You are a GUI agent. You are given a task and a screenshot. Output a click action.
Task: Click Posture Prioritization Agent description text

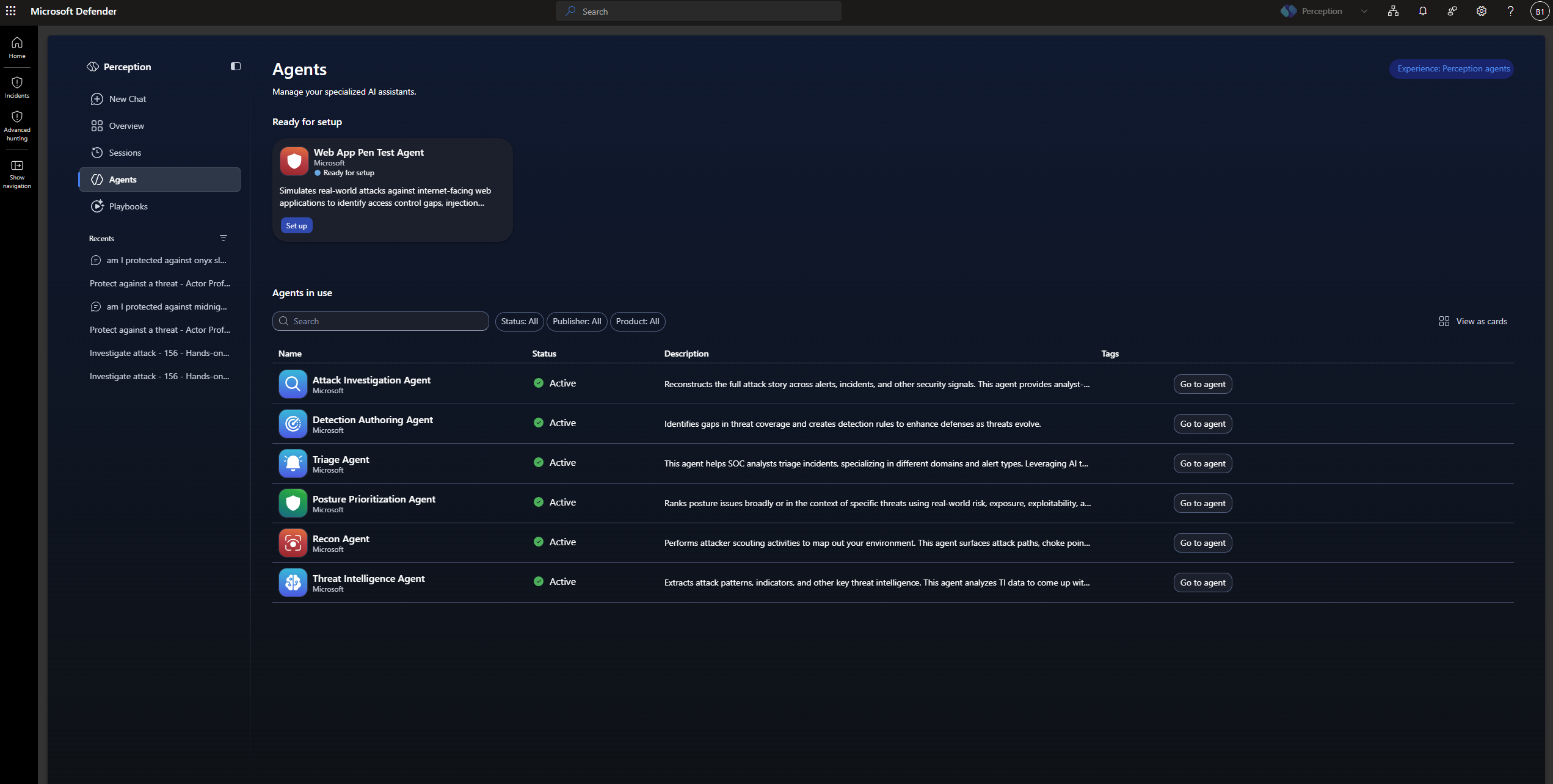877,503
